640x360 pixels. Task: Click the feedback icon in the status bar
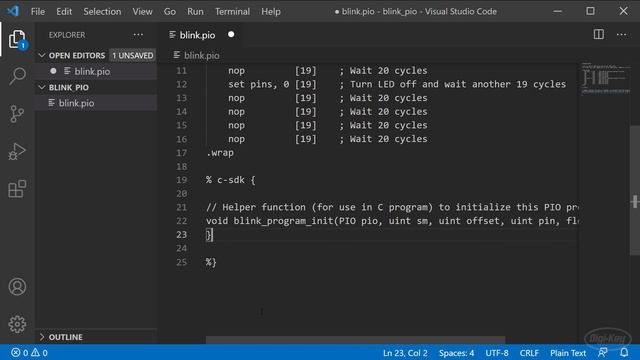coord(602,353)
